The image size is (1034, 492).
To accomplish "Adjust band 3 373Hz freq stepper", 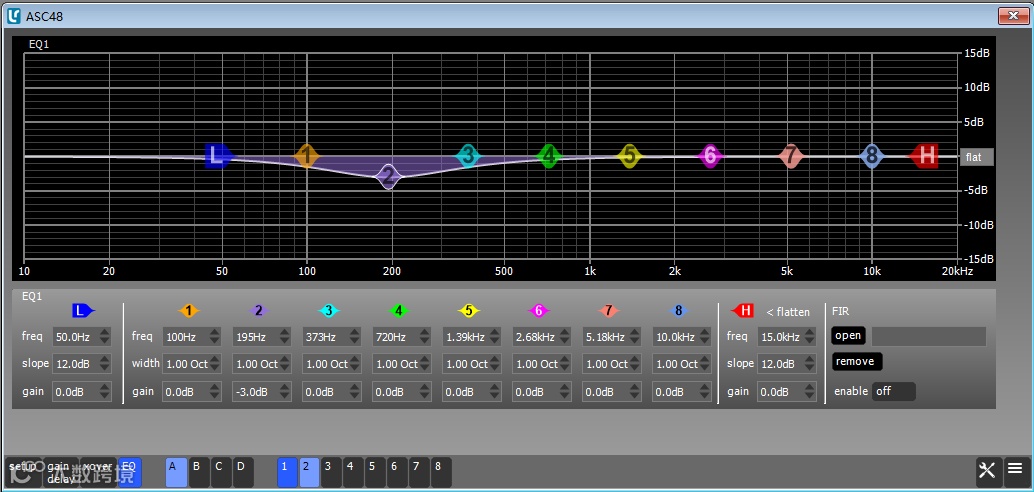I will tap(355, 336).
